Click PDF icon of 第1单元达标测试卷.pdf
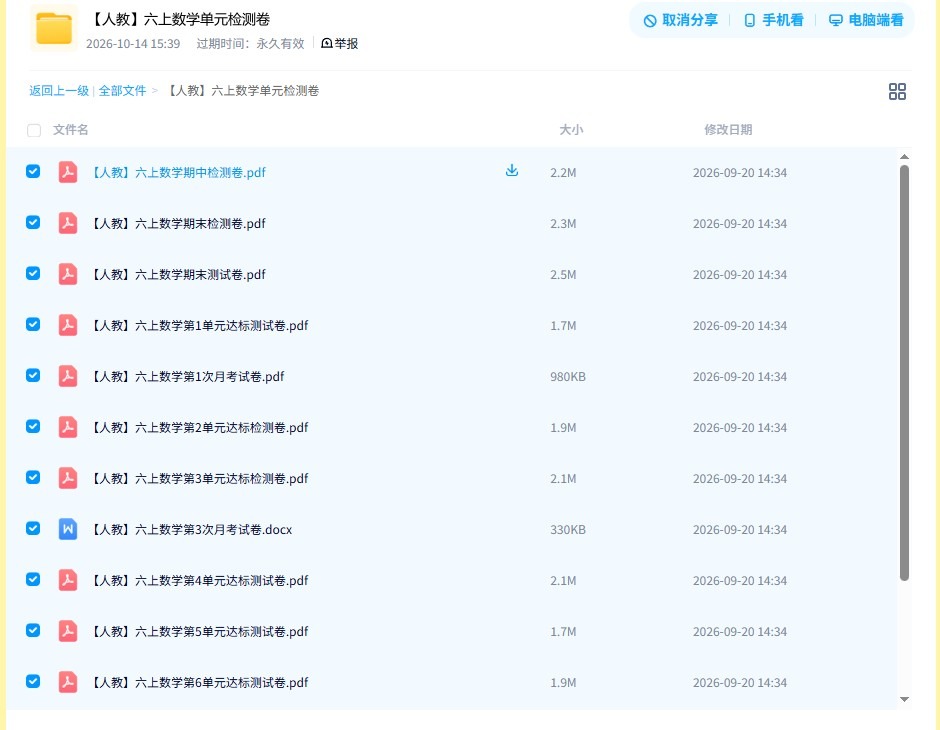This screenshot has width=940, height=730. pos(68,325)
